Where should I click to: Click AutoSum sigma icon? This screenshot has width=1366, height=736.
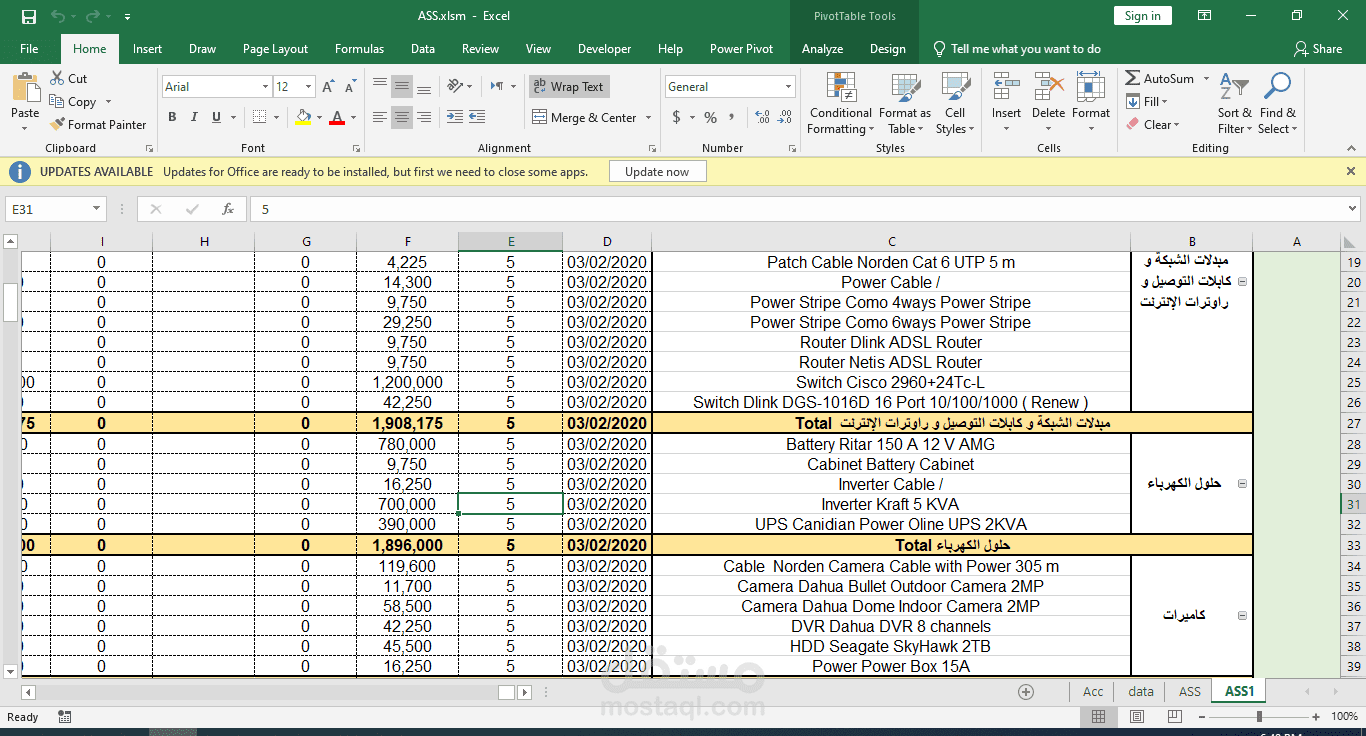click(1133, 78)
